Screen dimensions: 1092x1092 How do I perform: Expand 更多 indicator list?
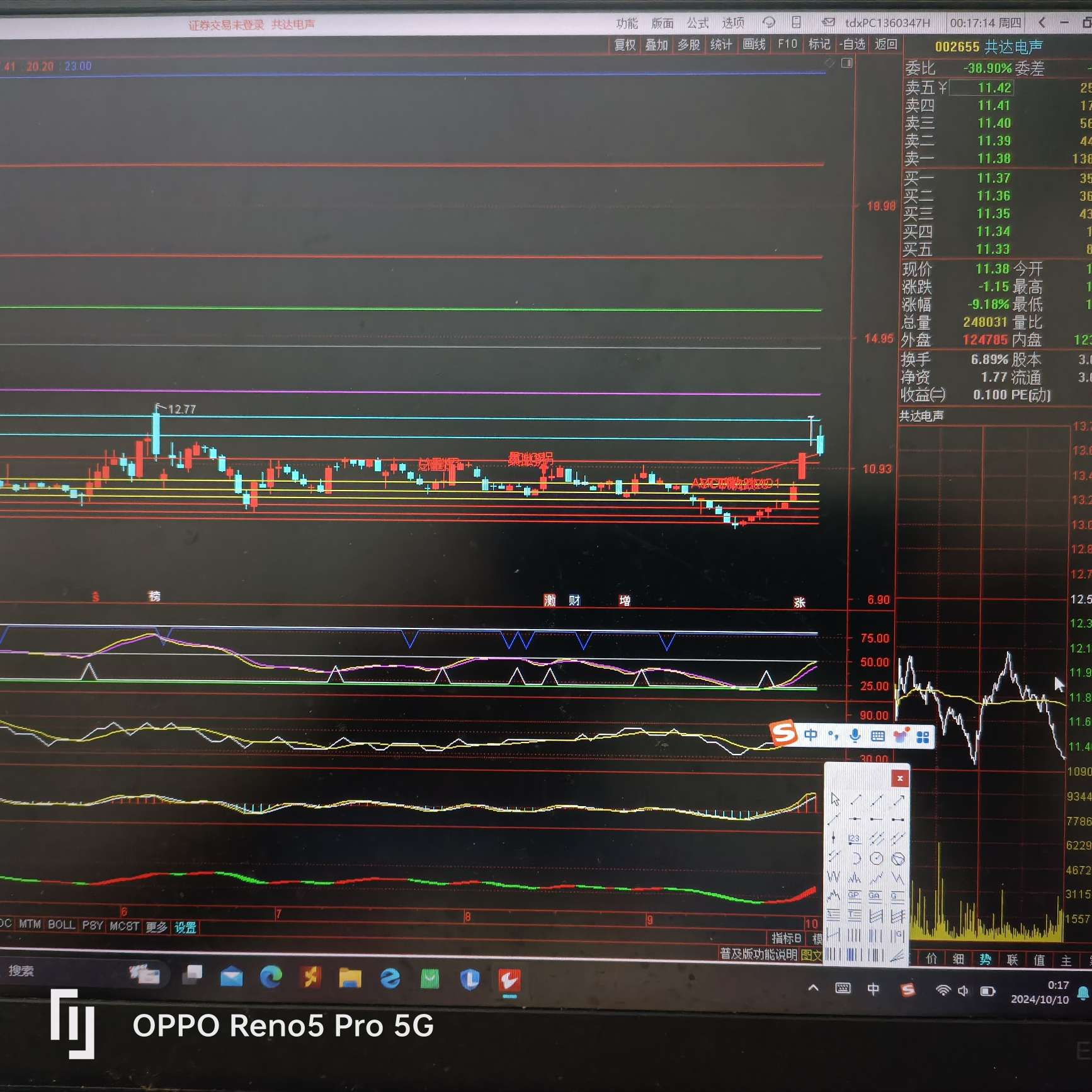pyautogui.click(x=156, y=927)
